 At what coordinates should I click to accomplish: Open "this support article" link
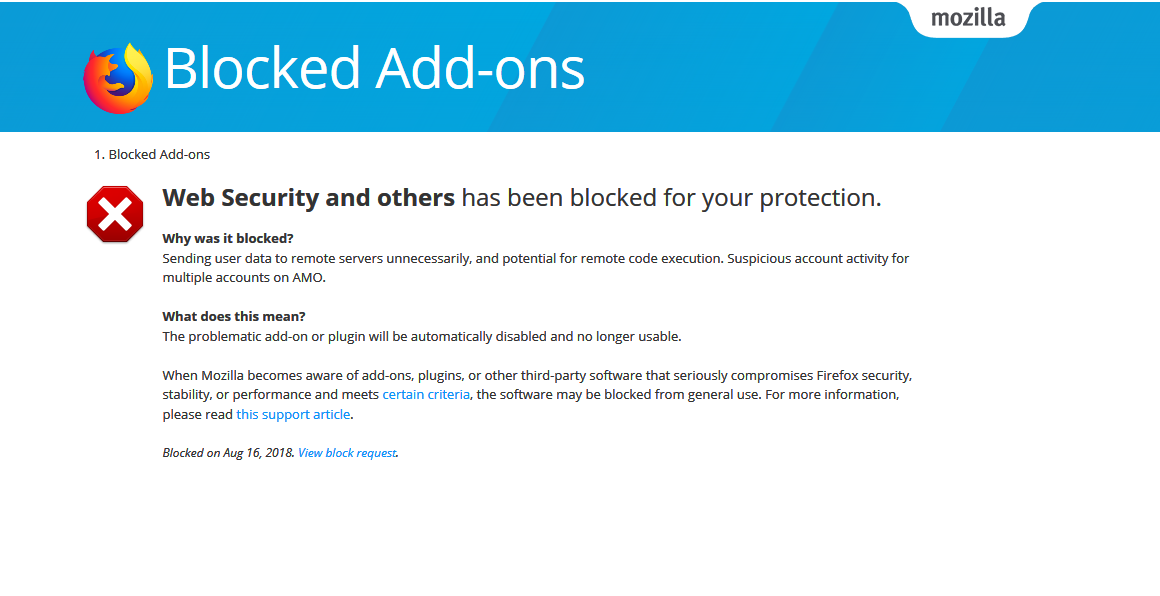[293, 414]
